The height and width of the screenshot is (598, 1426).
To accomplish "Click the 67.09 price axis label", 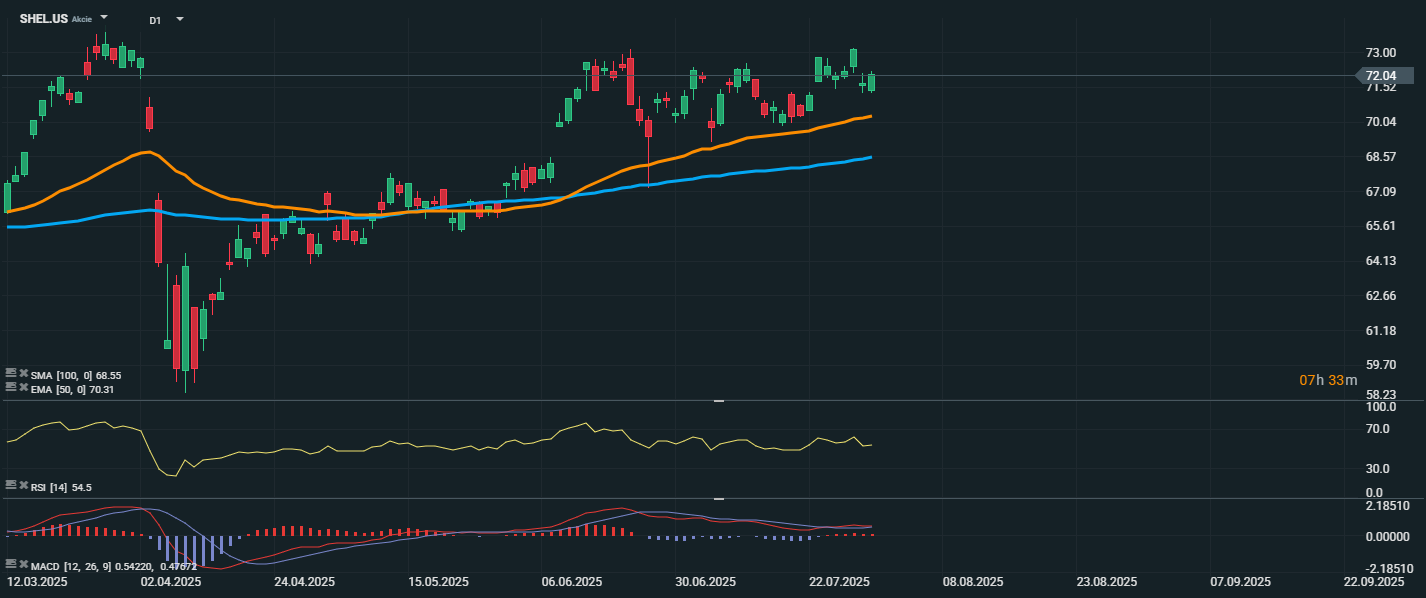I will point(1381,191).
